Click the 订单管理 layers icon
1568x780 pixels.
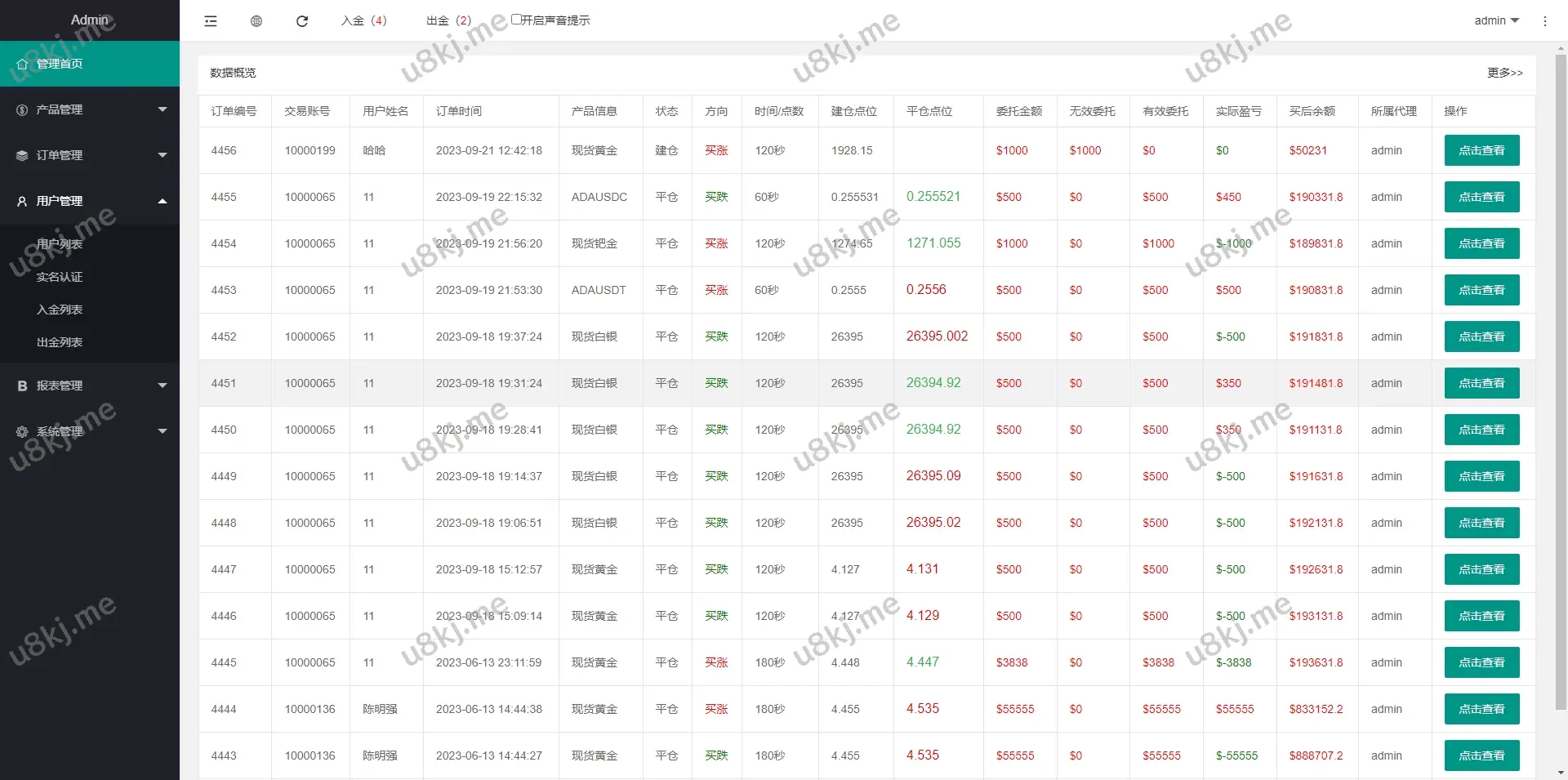tap(22, 155)
